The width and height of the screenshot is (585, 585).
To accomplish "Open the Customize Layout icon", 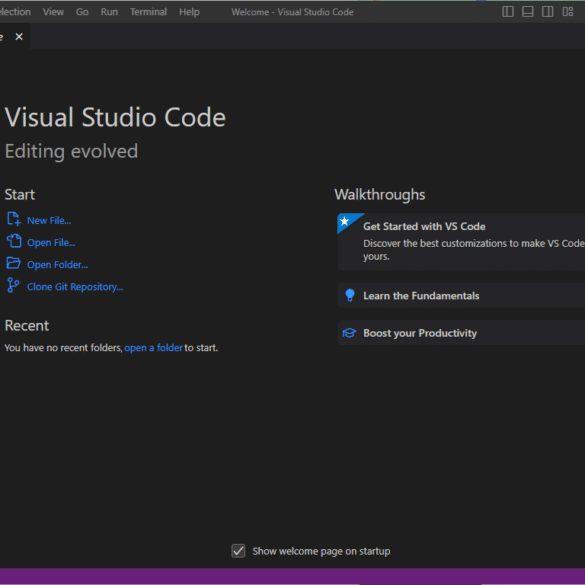I will point(567,12).
